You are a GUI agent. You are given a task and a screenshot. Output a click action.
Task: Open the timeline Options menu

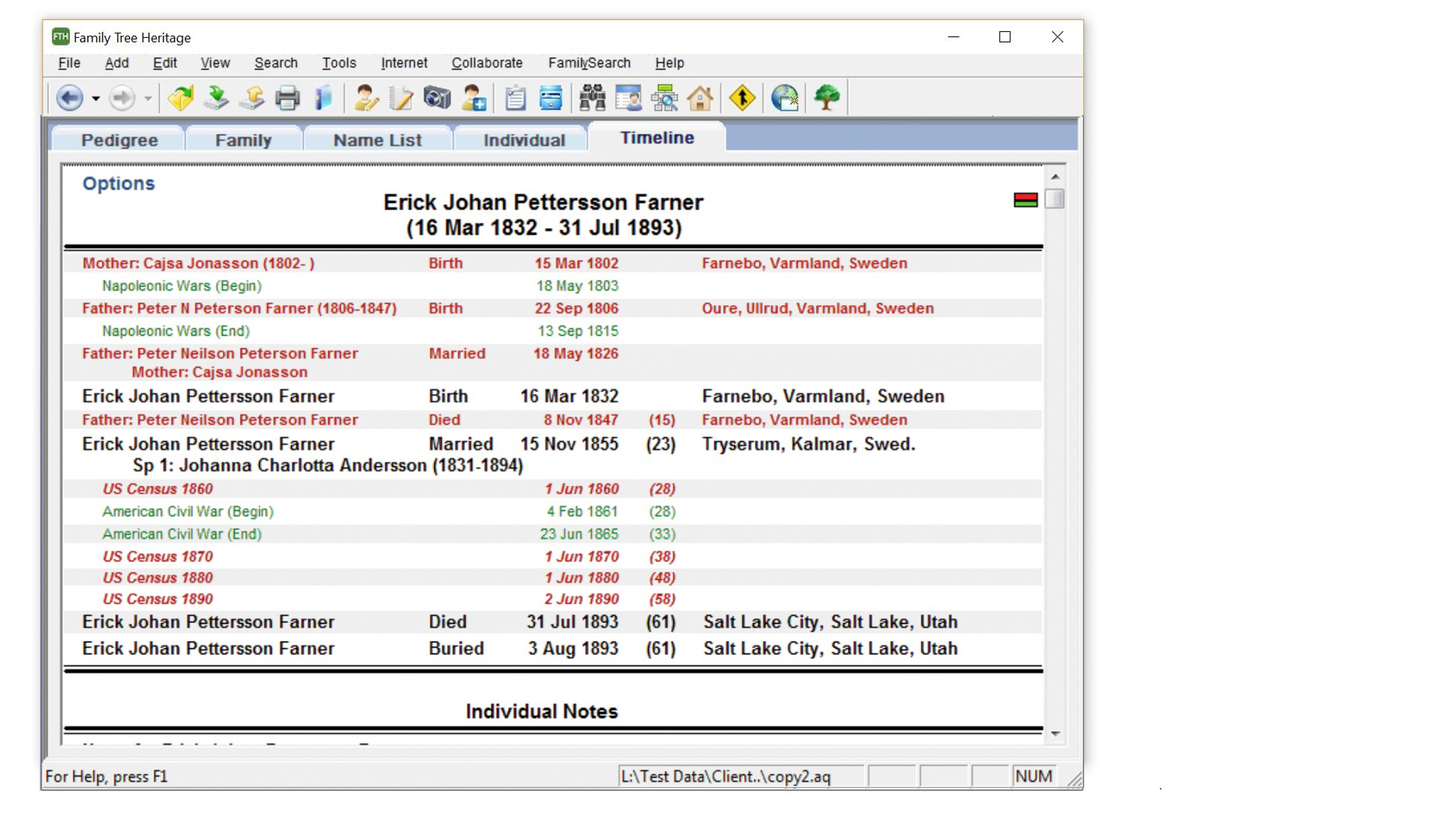point(118,183)
